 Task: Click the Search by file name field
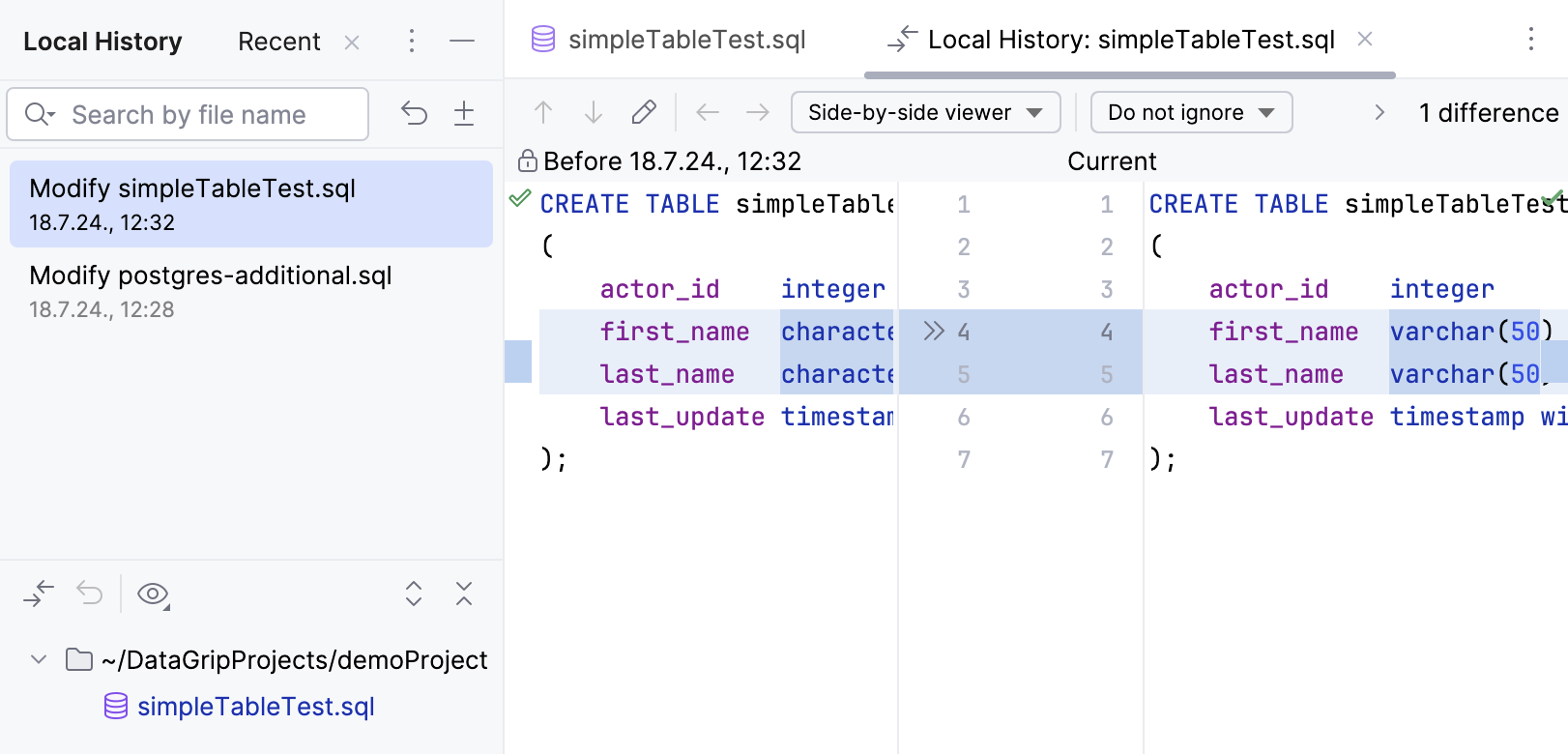point(203,115)
